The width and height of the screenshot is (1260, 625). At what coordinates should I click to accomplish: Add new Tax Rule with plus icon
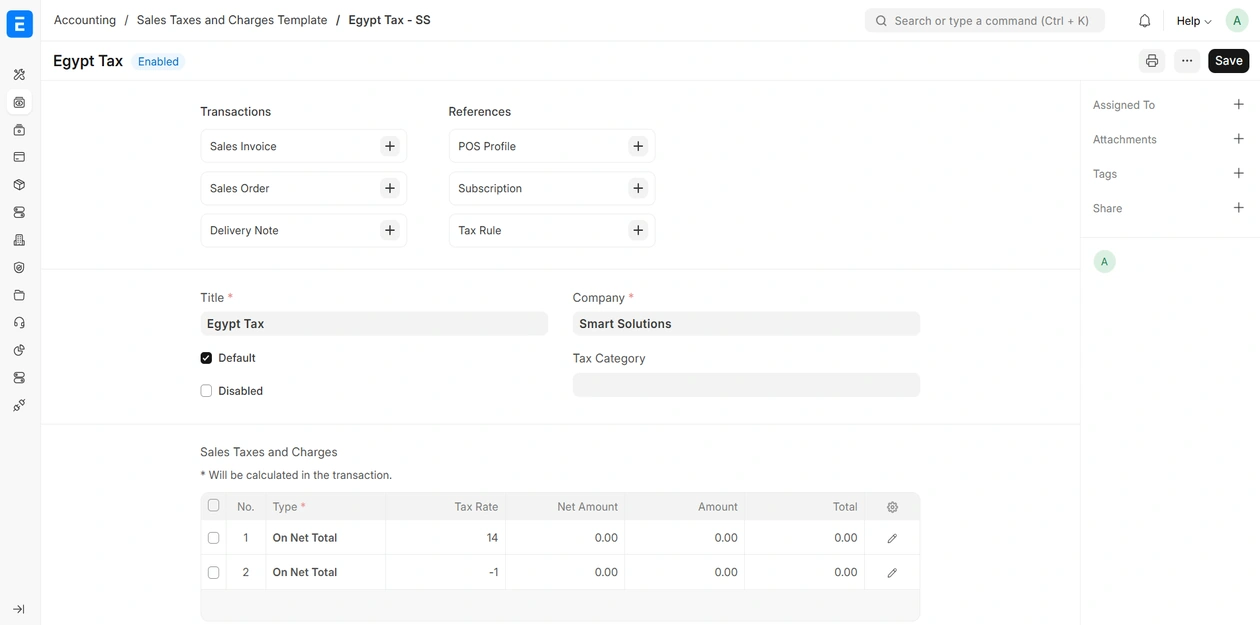pos(638,230)
